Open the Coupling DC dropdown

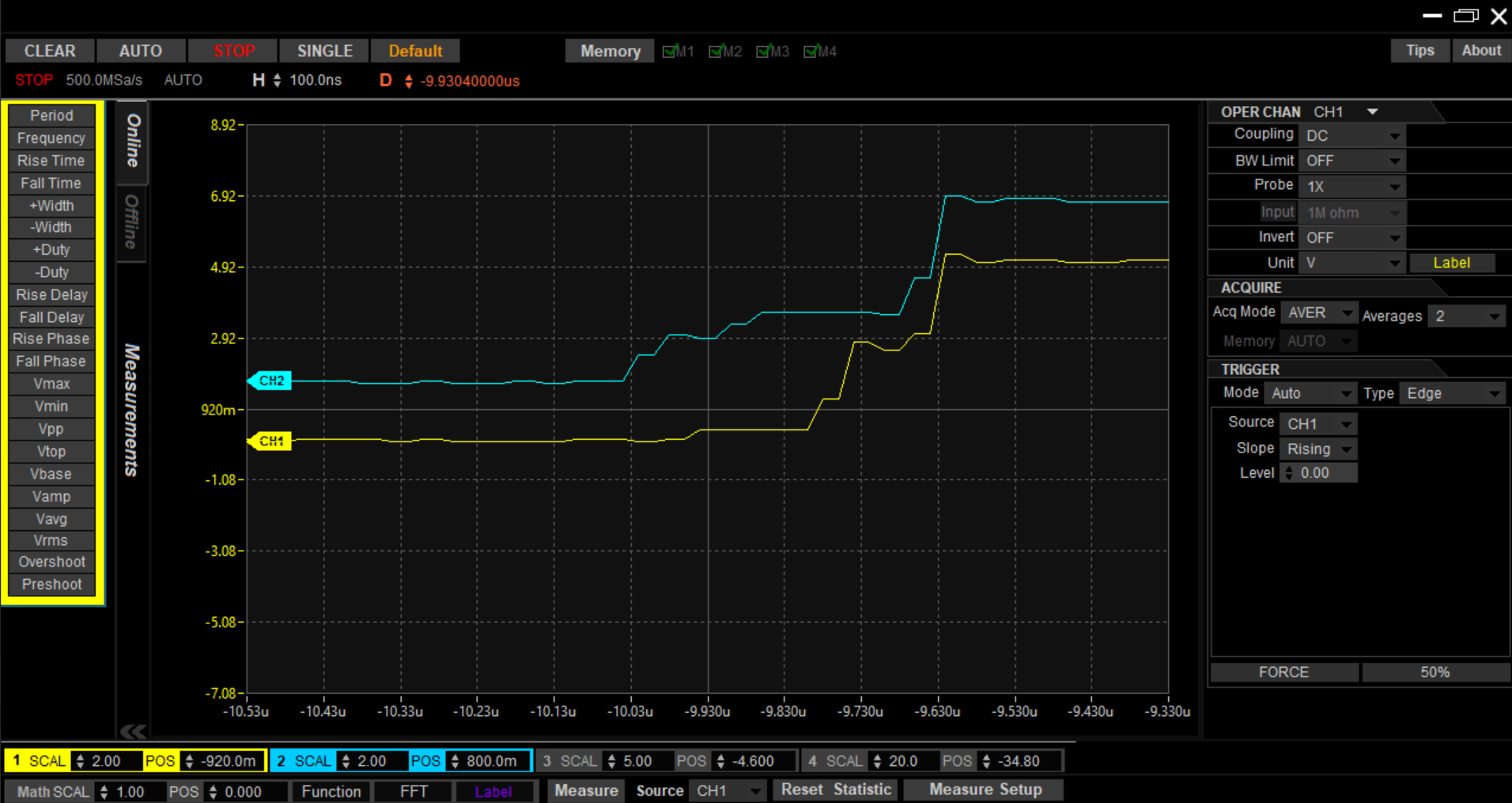1352,136
